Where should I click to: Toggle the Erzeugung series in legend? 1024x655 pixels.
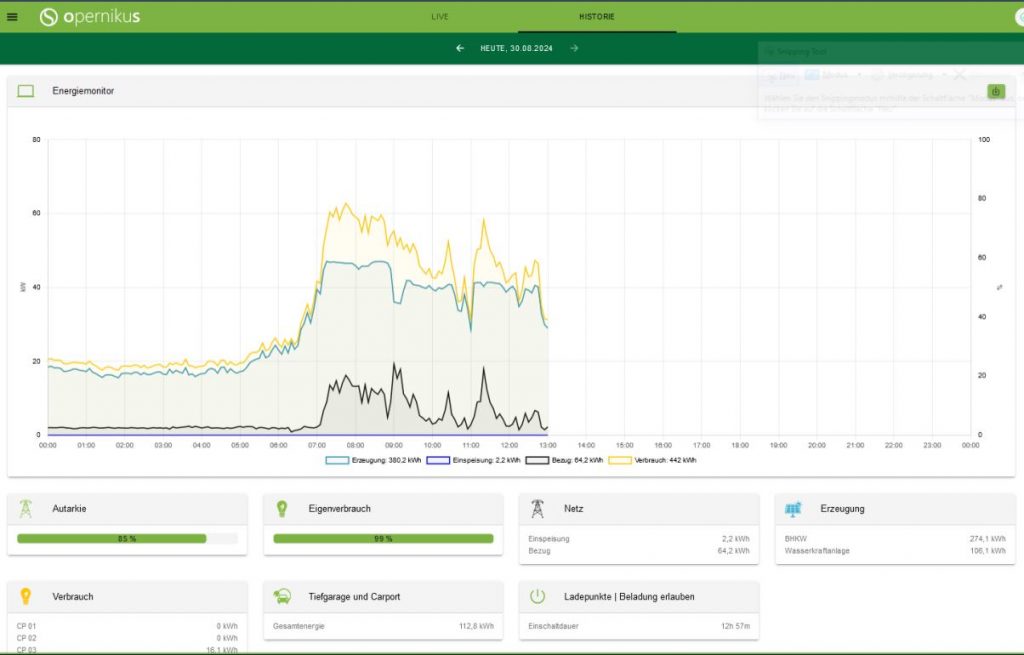coord(374,460)
